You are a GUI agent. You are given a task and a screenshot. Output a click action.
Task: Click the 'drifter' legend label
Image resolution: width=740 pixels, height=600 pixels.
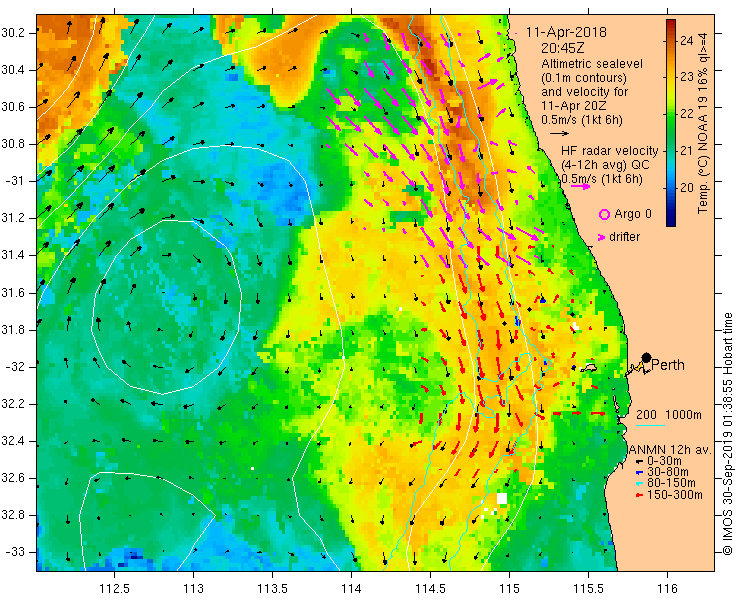(x=624, y=237)
